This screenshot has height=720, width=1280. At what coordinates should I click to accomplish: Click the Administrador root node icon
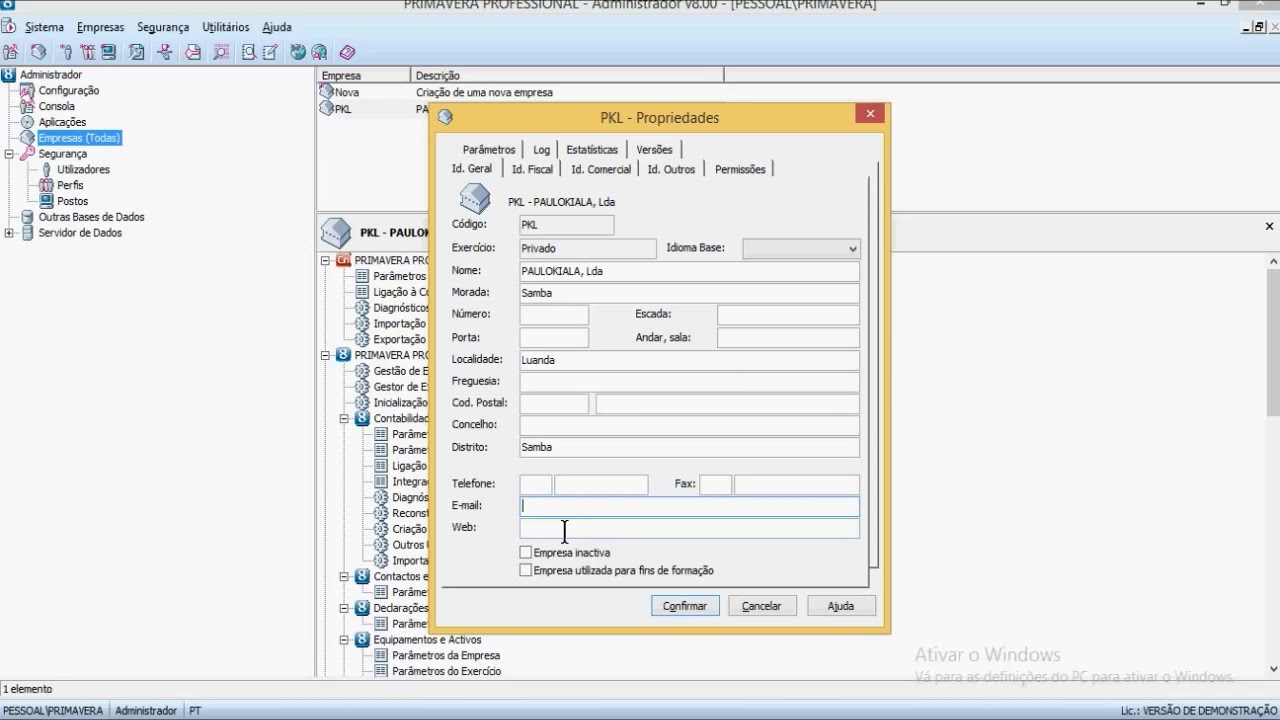coord(9,74)
